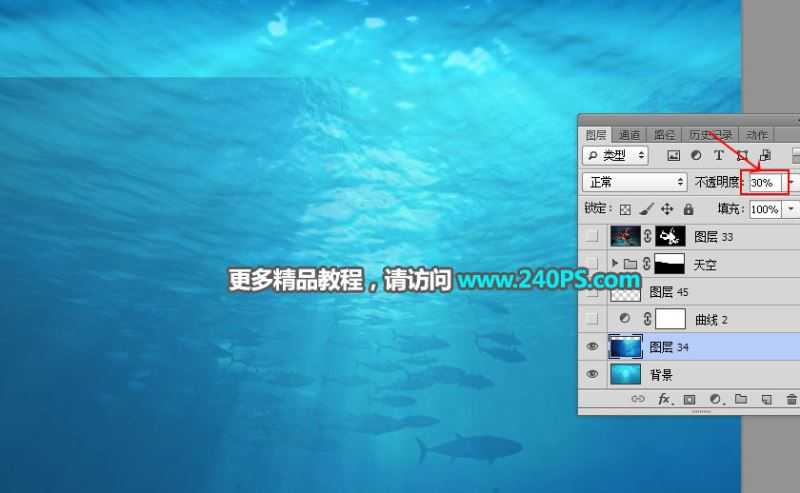The height and width of the screenshot is (493, 800).
Task: Open the opacity slider dropdown arrow
Action: click(x=791, y=182)
